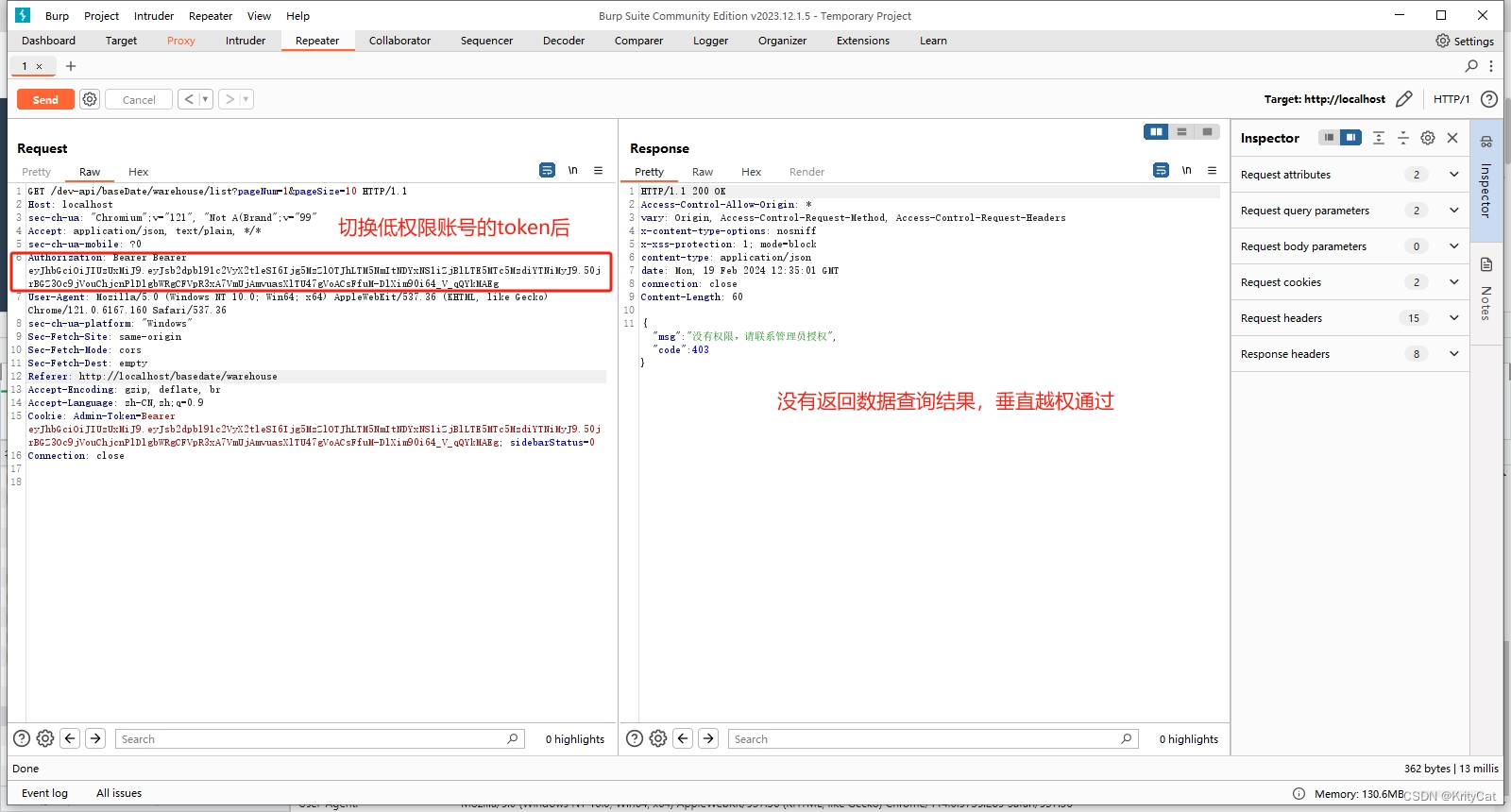Open request search settings gear
This screenshot has height=812, width=1511.
pyautogui.click(x=45, y=738)
